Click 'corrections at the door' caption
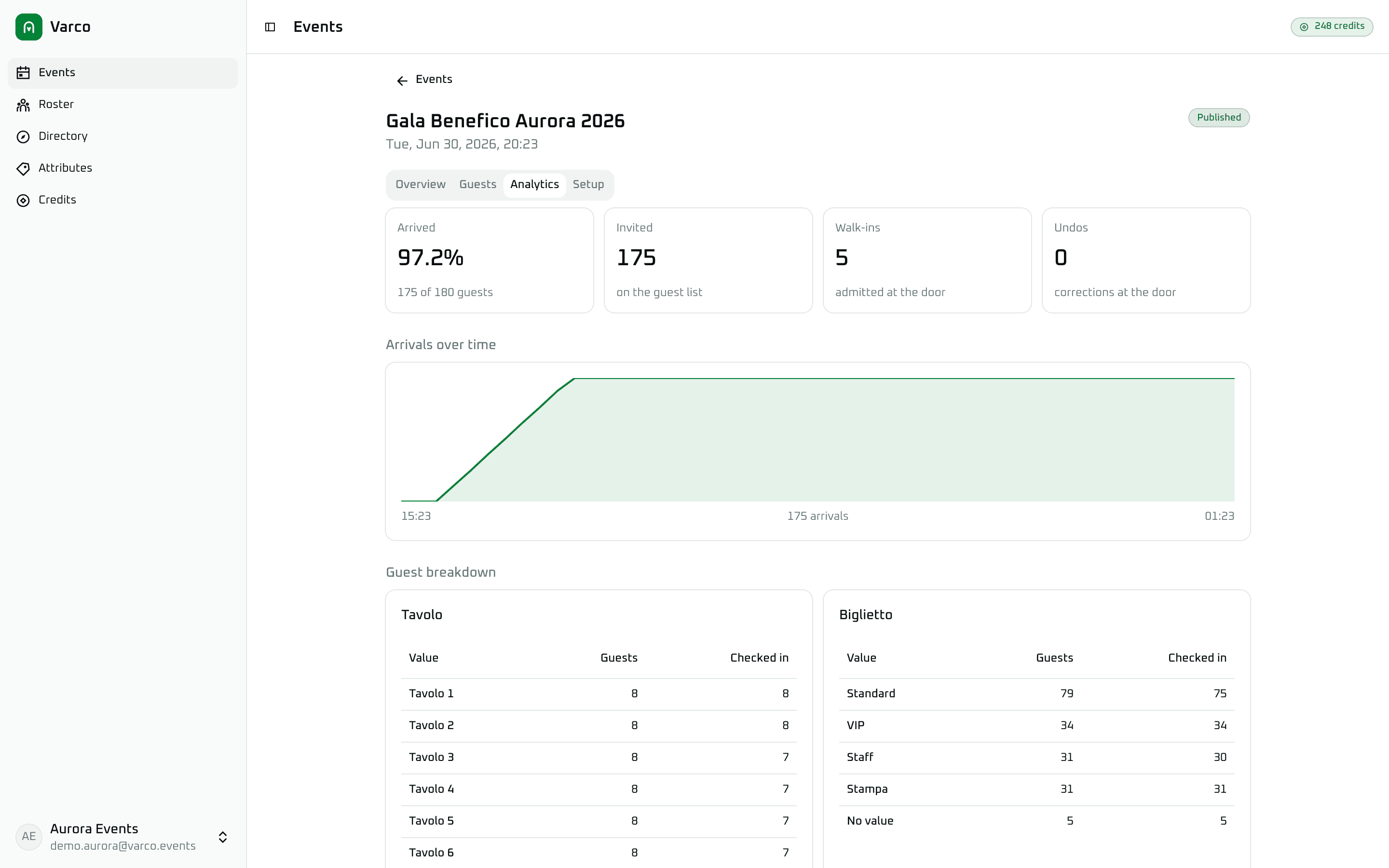This screenshot has height=868, width=1389. click(1115, 292)
